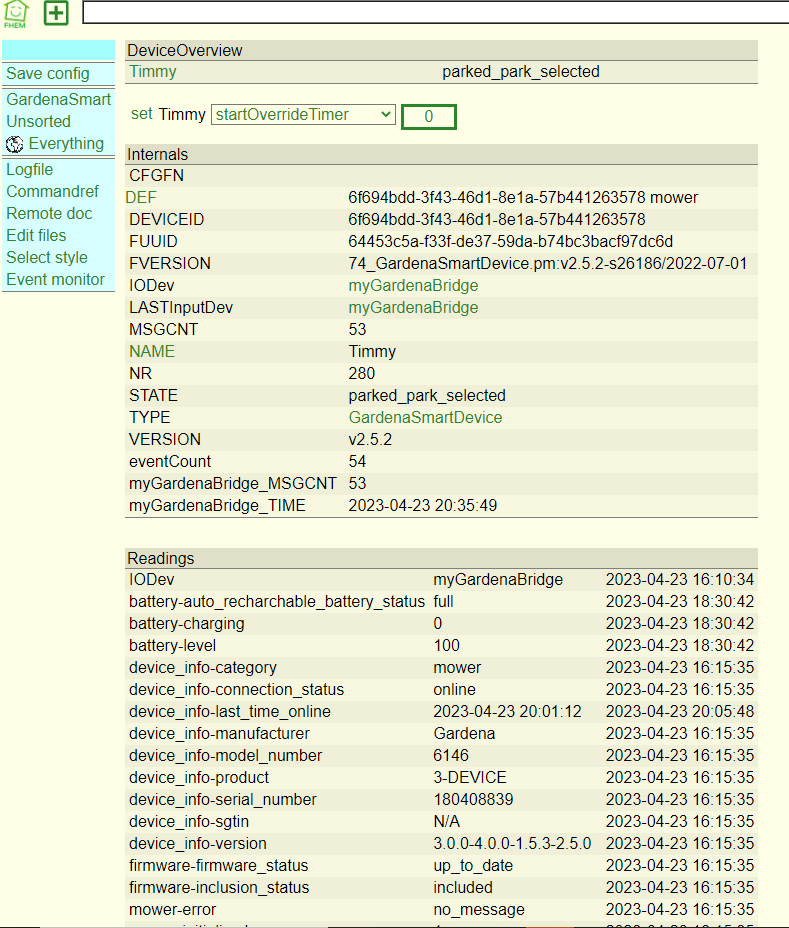Click the battery-level value 100
The height and width of the screenshot is (928, 789).
click(446, 645)
